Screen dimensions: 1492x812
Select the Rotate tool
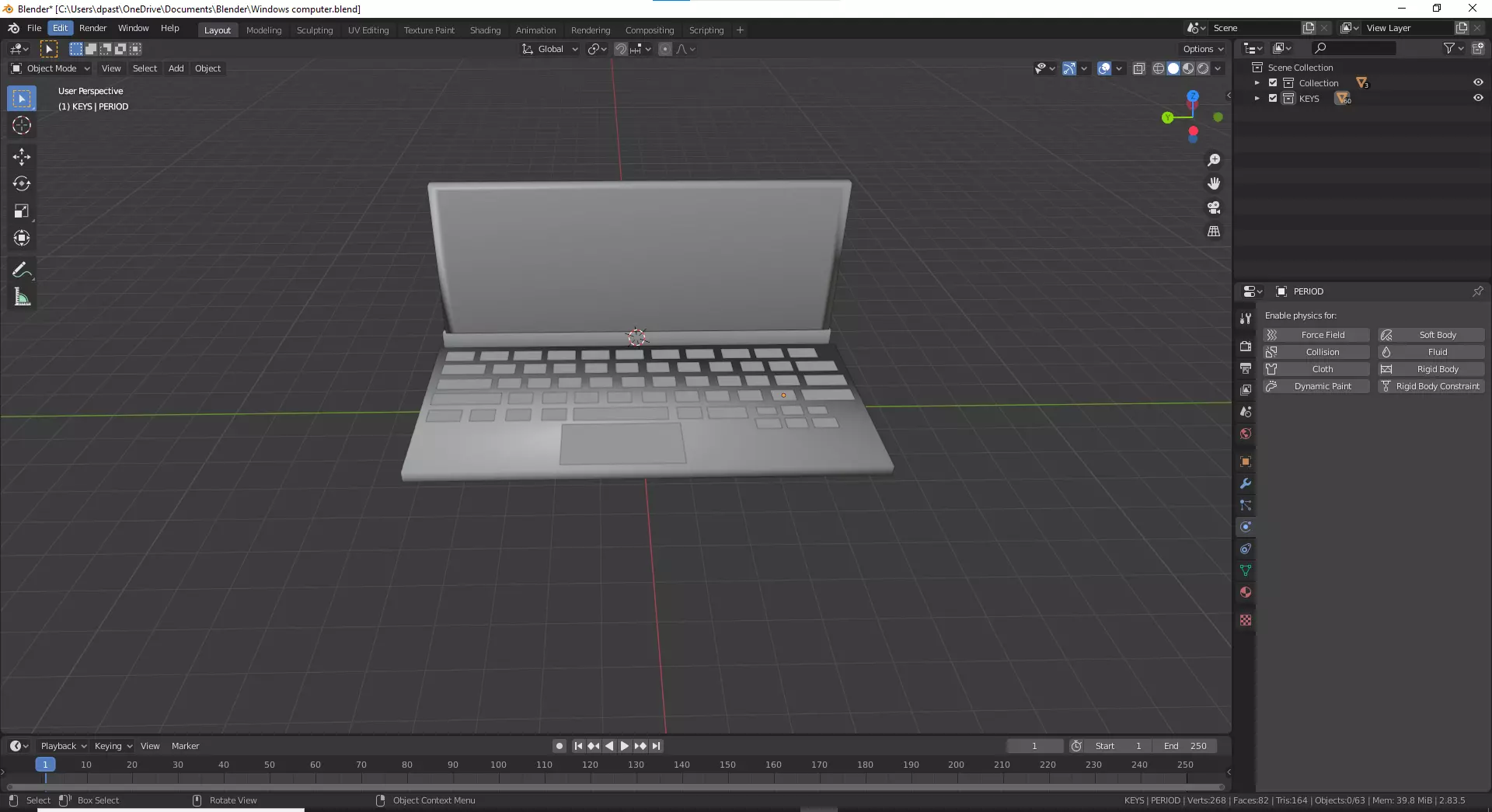pyautogui.click(x=22, y=184)
